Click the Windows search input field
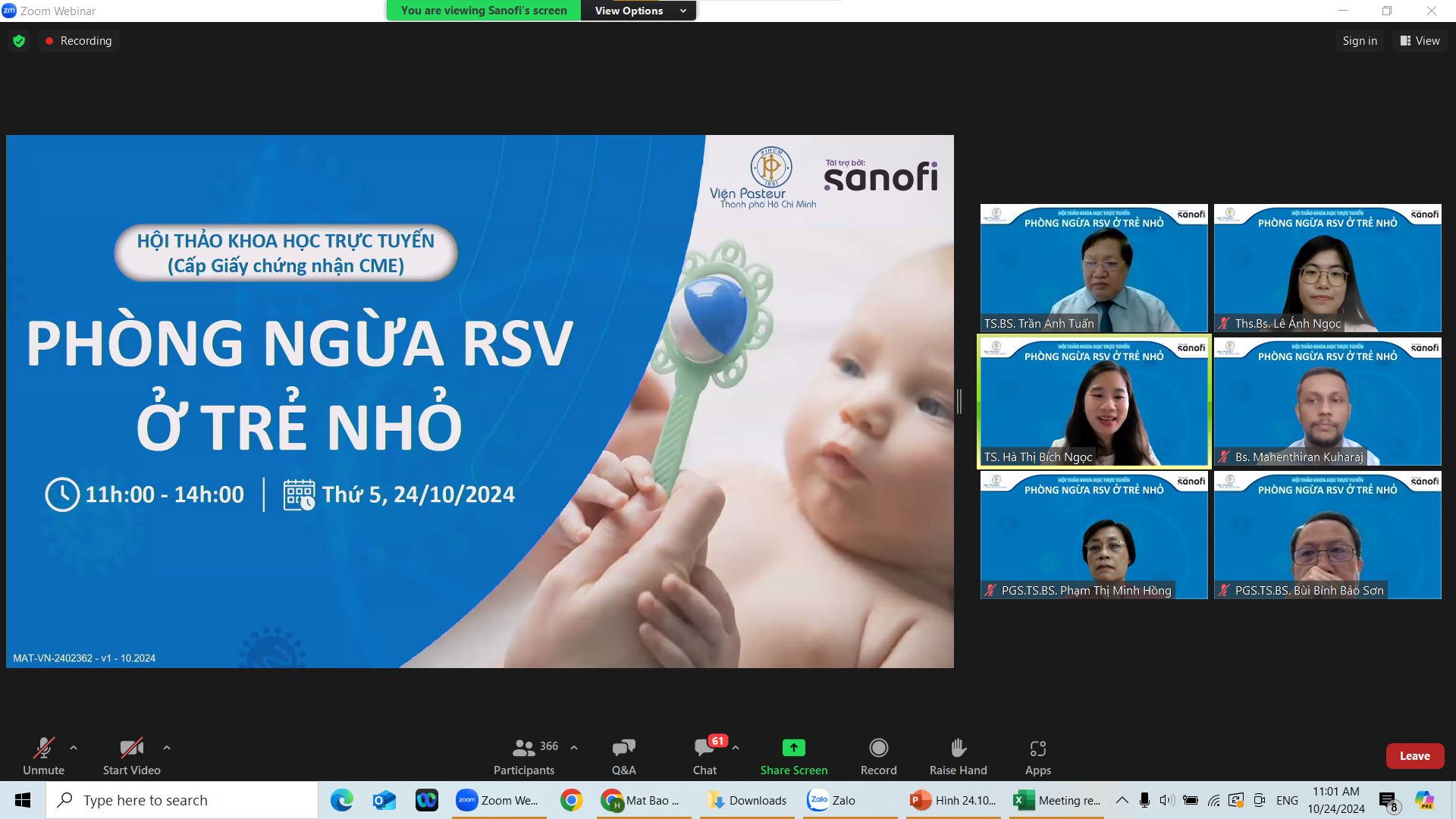Image resolution: width=1456 pixels, height=819 pixels. pyautogui.click(x=182, y=799)
